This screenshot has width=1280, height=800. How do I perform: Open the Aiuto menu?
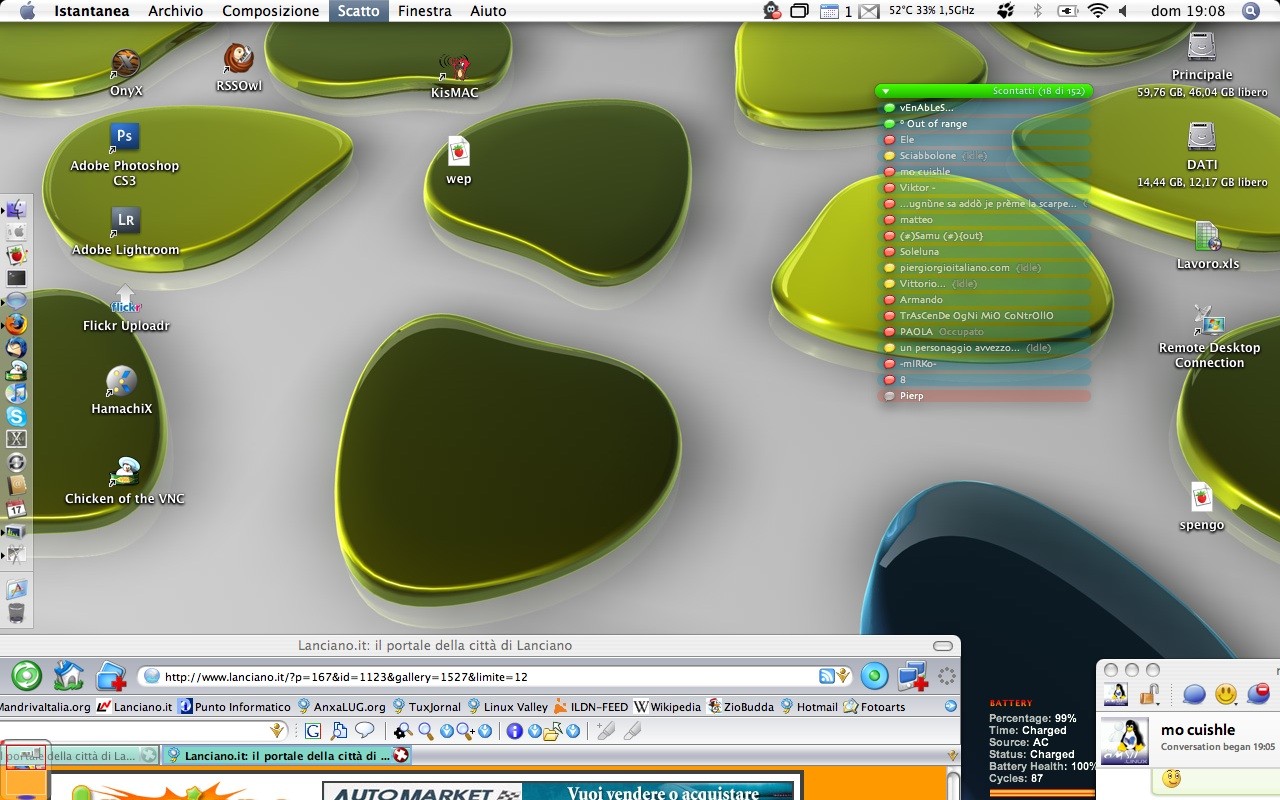point(488,11)
